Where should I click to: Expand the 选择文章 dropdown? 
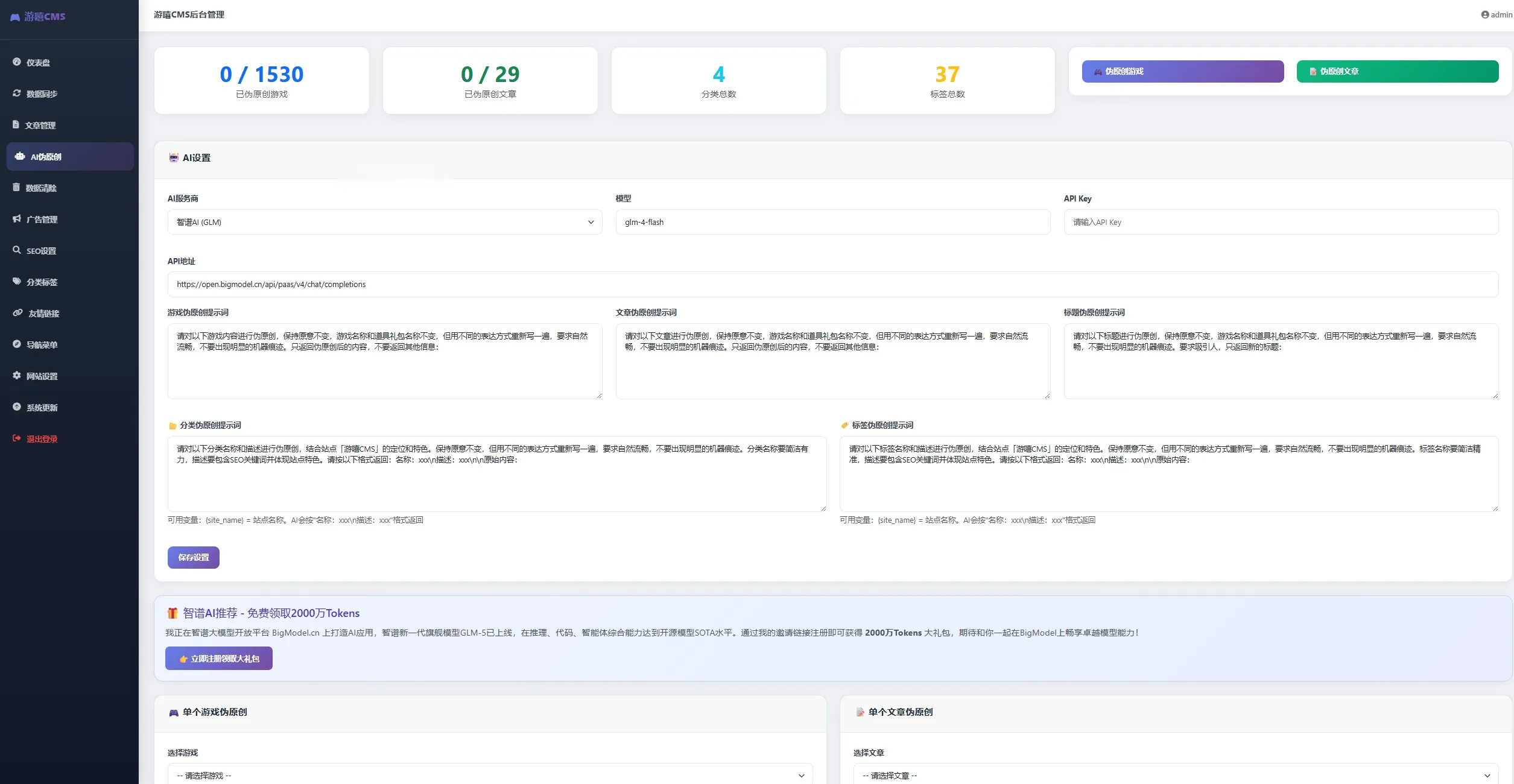coord(1176,775)
